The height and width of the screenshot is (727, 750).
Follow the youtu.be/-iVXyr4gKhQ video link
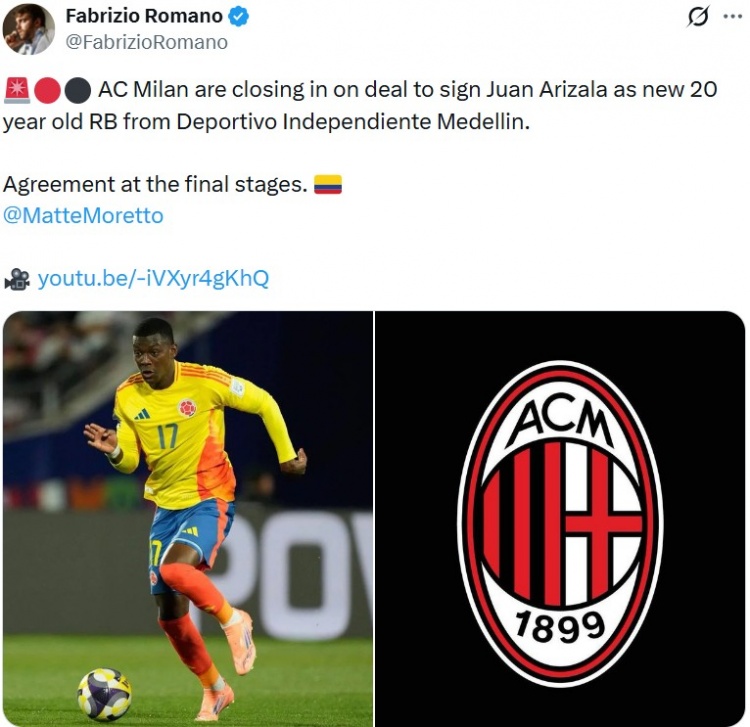153,278
